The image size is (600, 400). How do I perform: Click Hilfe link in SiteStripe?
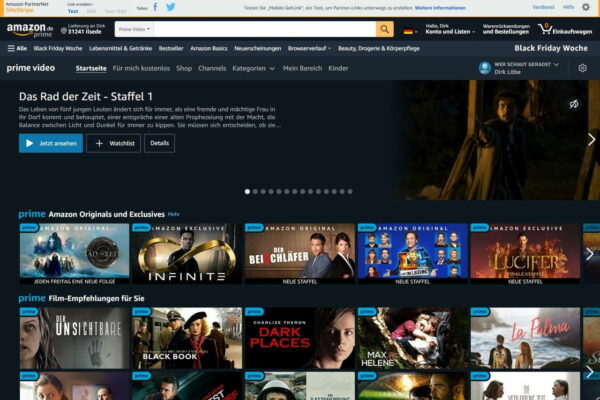click(569, 7)
